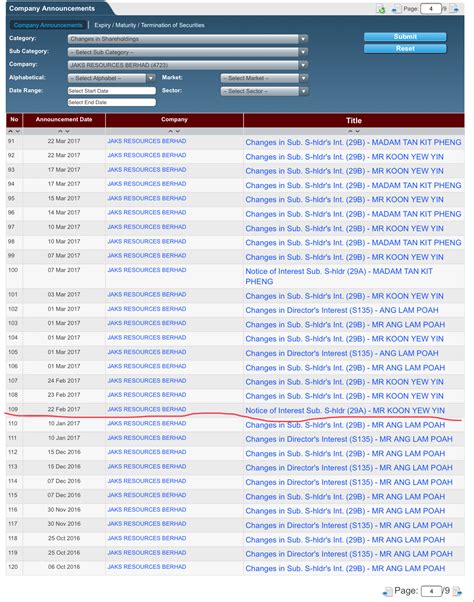Sort the Title column with sort arrows
474x602 pixels.
353,131
